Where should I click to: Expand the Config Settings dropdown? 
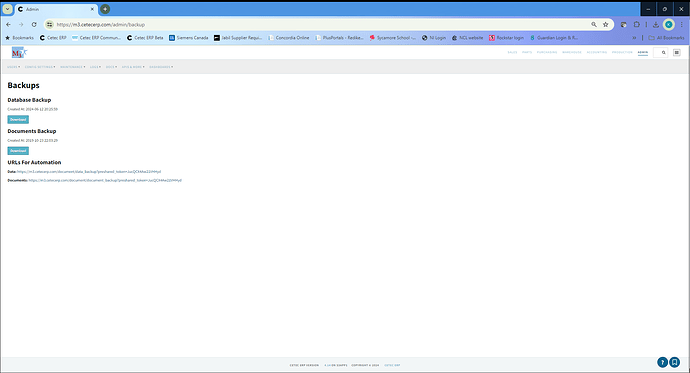(x=40, y=67)
